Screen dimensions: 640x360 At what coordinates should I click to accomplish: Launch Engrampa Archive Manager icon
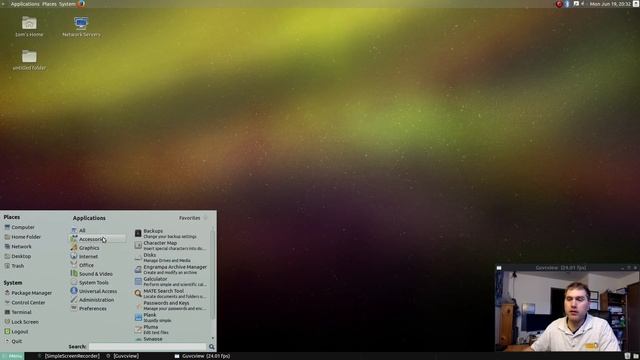pyautogui.click(x=138, y=269)
